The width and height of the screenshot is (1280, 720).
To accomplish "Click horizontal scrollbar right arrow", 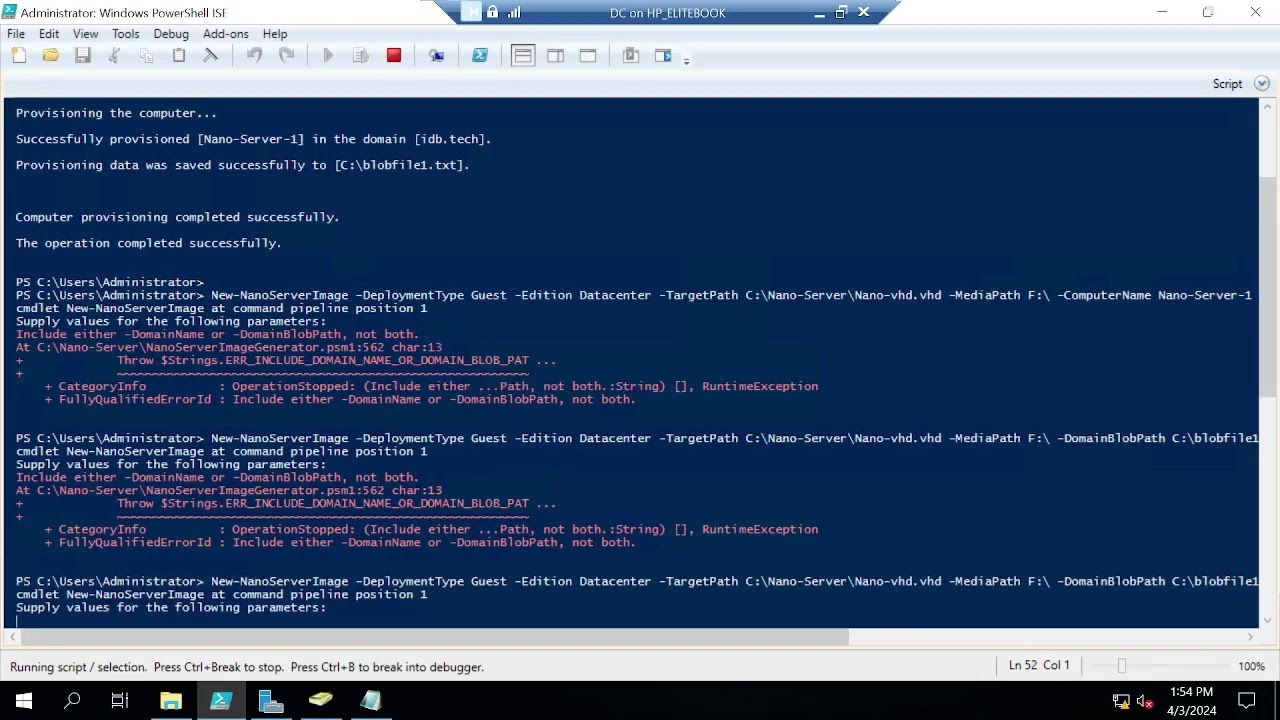I will pos(1250,637).
